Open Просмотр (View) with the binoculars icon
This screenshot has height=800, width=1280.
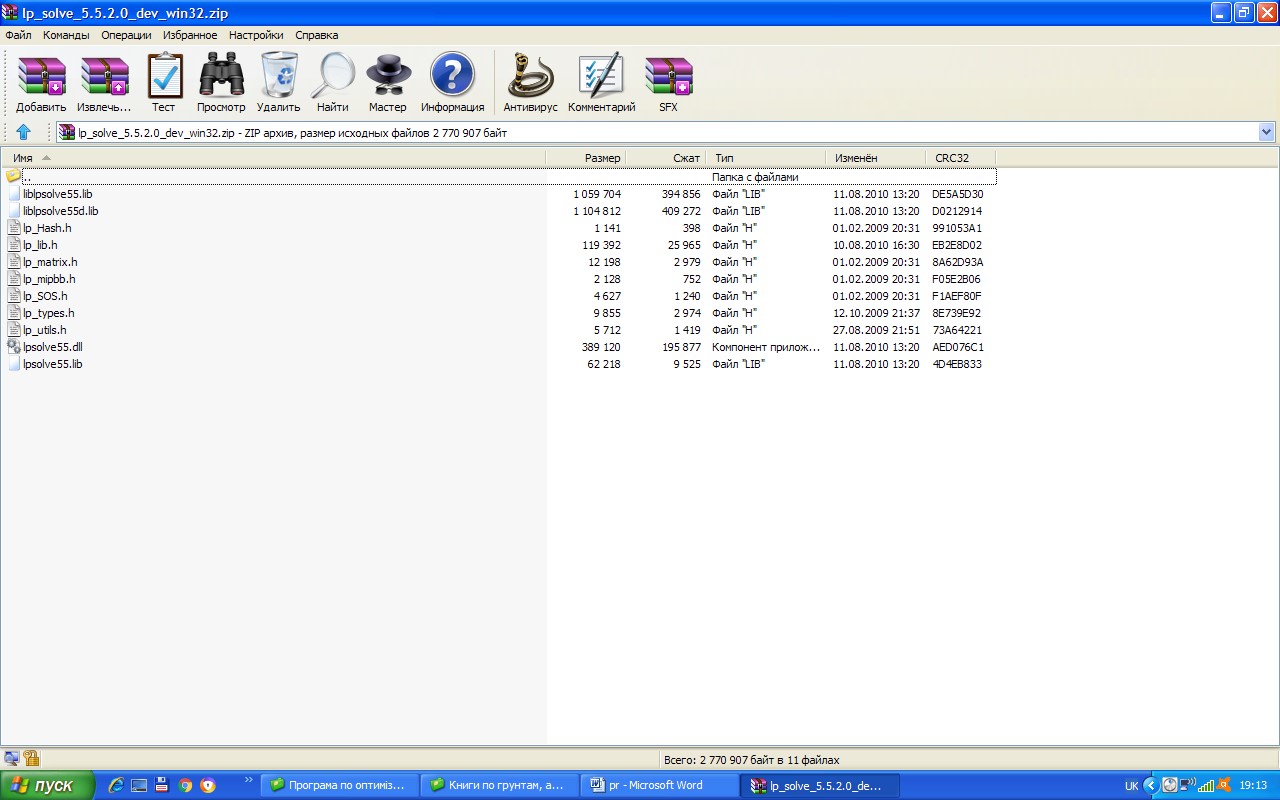(x=221, y=83)
